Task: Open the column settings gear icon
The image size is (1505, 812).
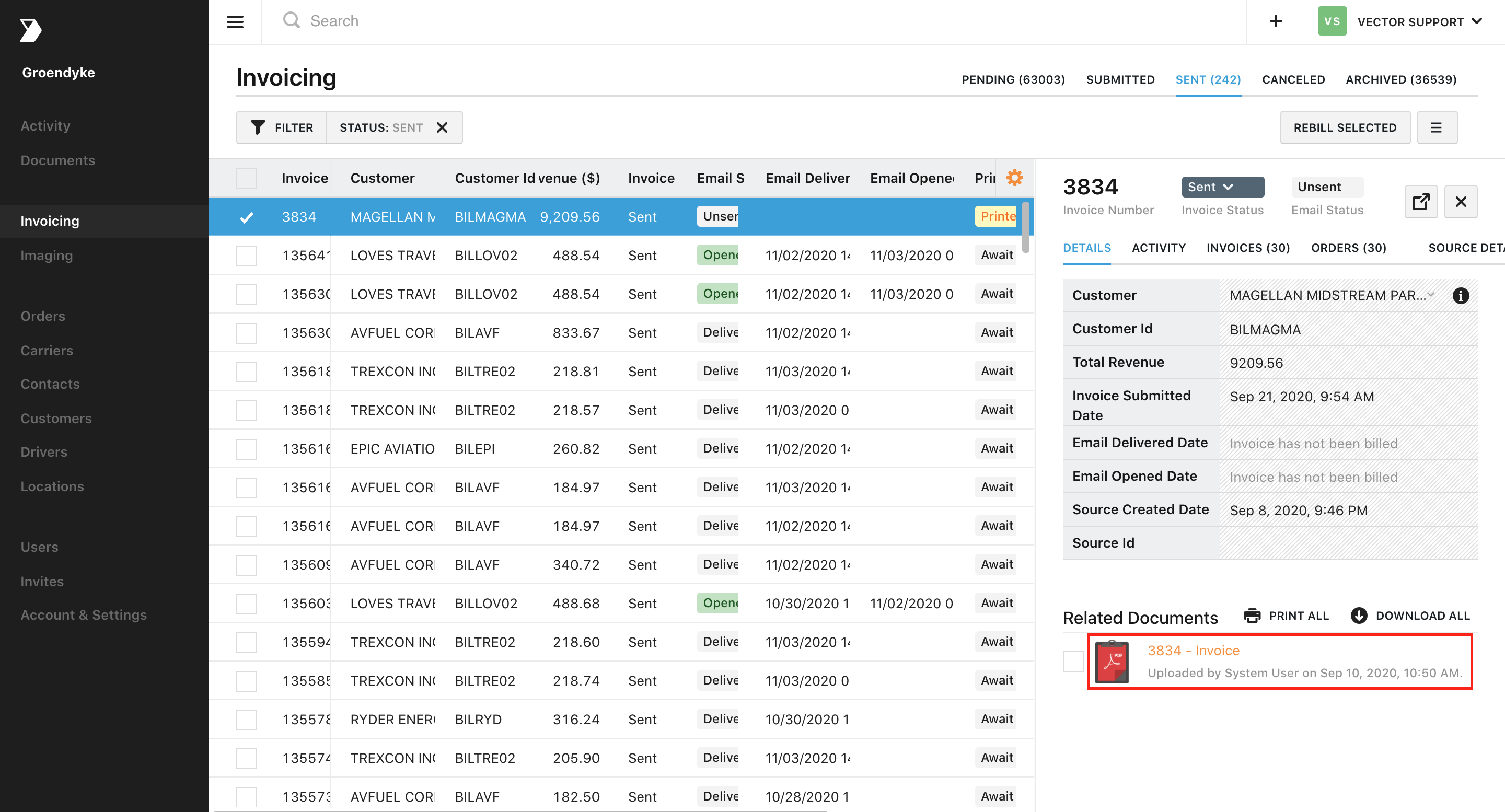Action: click(x=1015, y=178)
